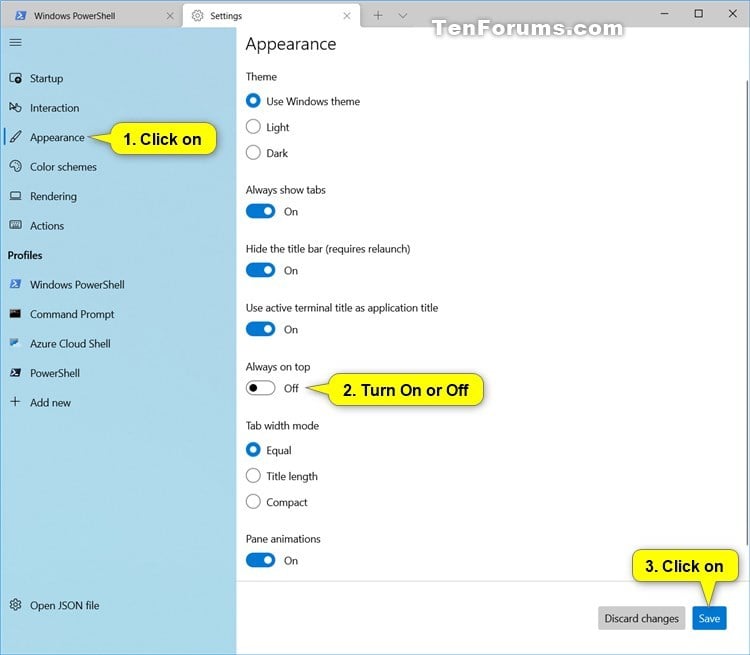The image size is (750, 655).
Task: Open the Interaction settings page
Action: tap(119, 108)
